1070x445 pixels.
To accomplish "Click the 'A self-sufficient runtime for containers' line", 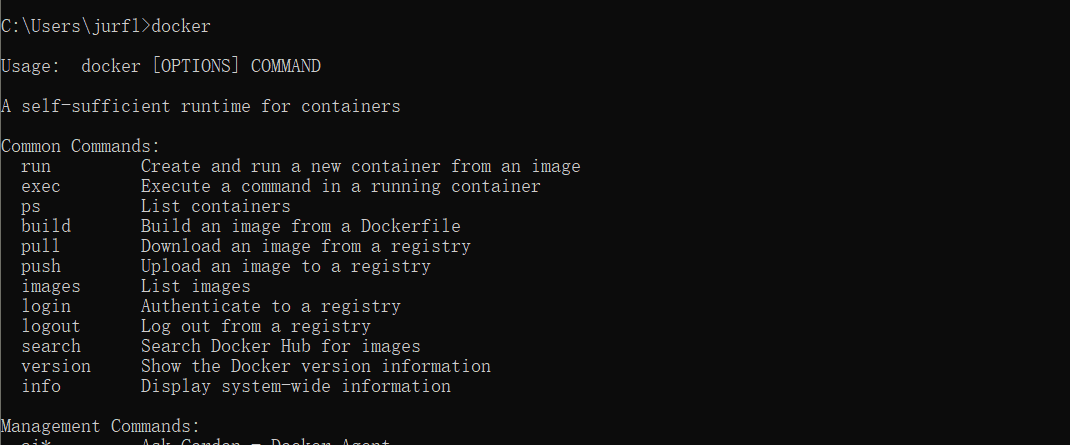I will (200, 106).
